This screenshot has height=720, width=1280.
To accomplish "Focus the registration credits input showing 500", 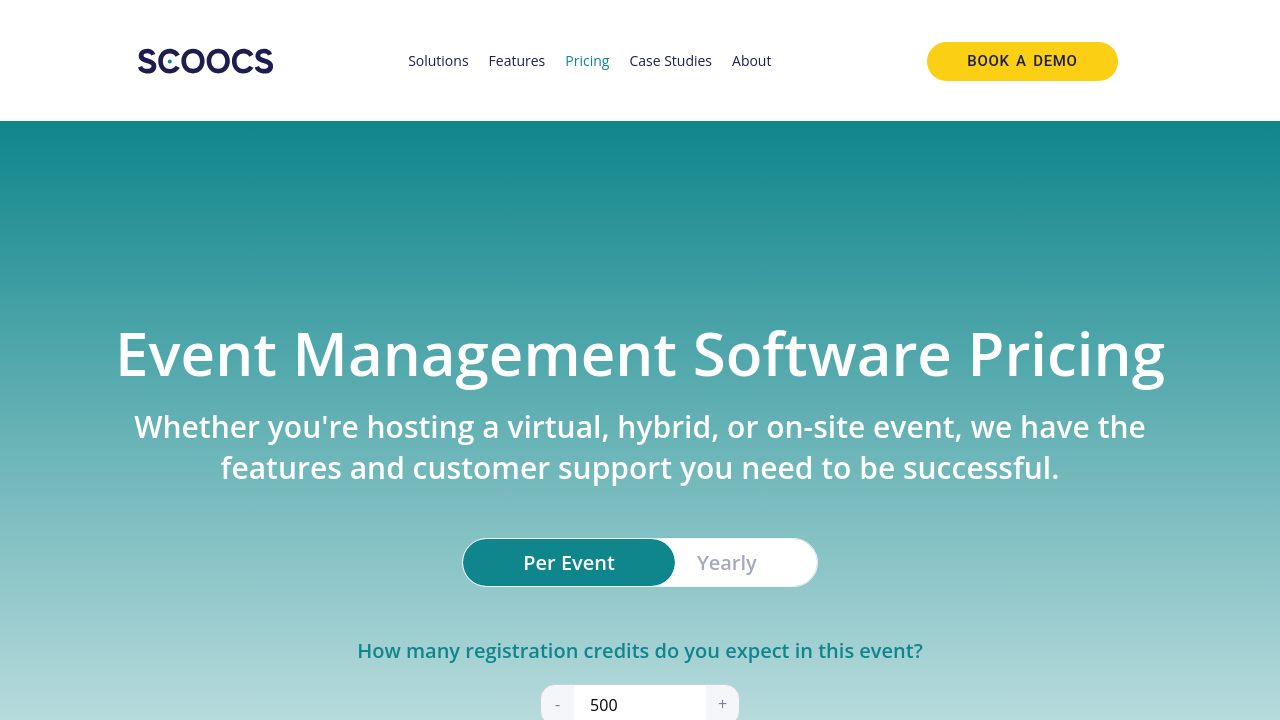I will coord(640,704).
